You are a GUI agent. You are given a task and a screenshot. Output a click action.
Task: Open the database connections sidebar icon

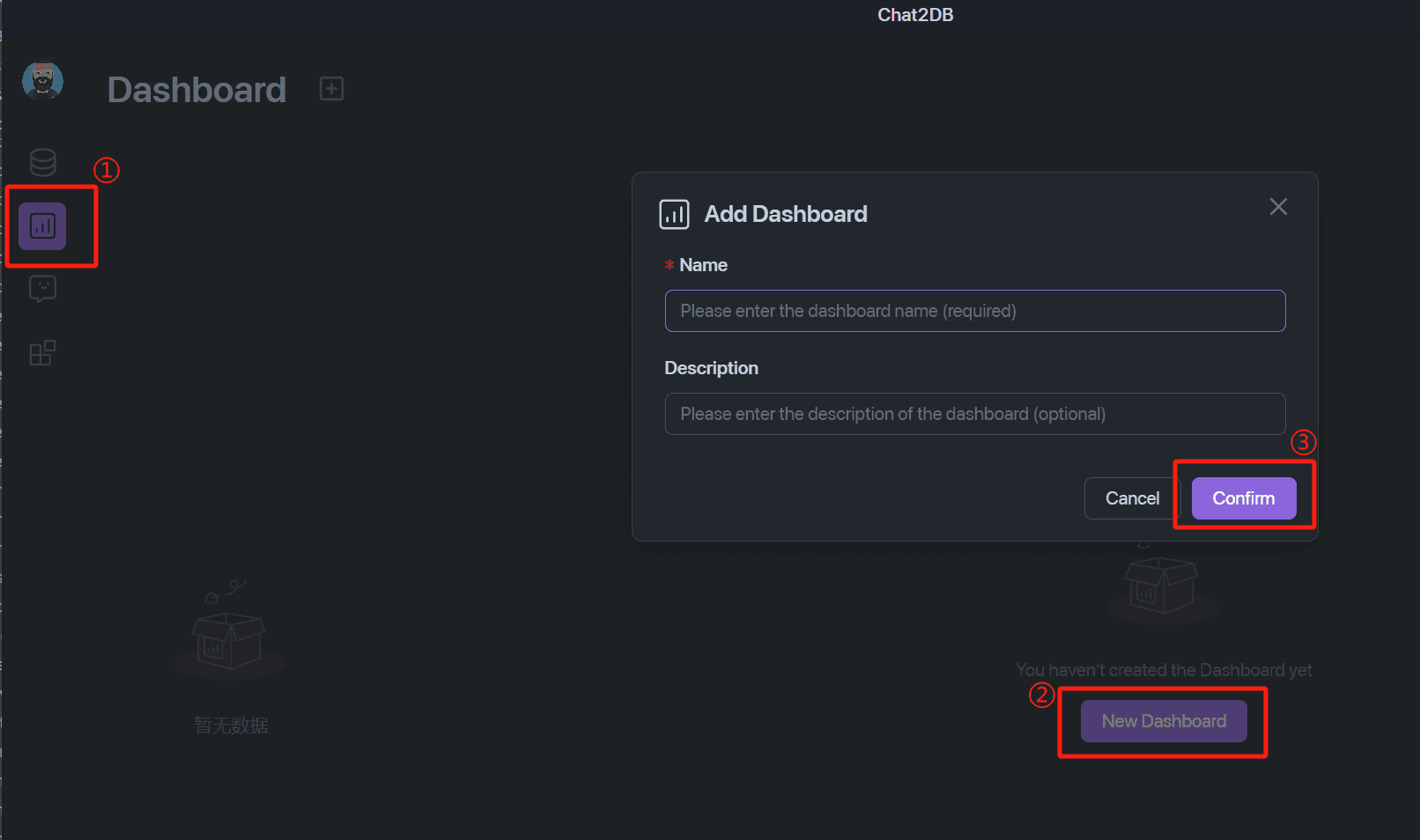pos(42,162)
